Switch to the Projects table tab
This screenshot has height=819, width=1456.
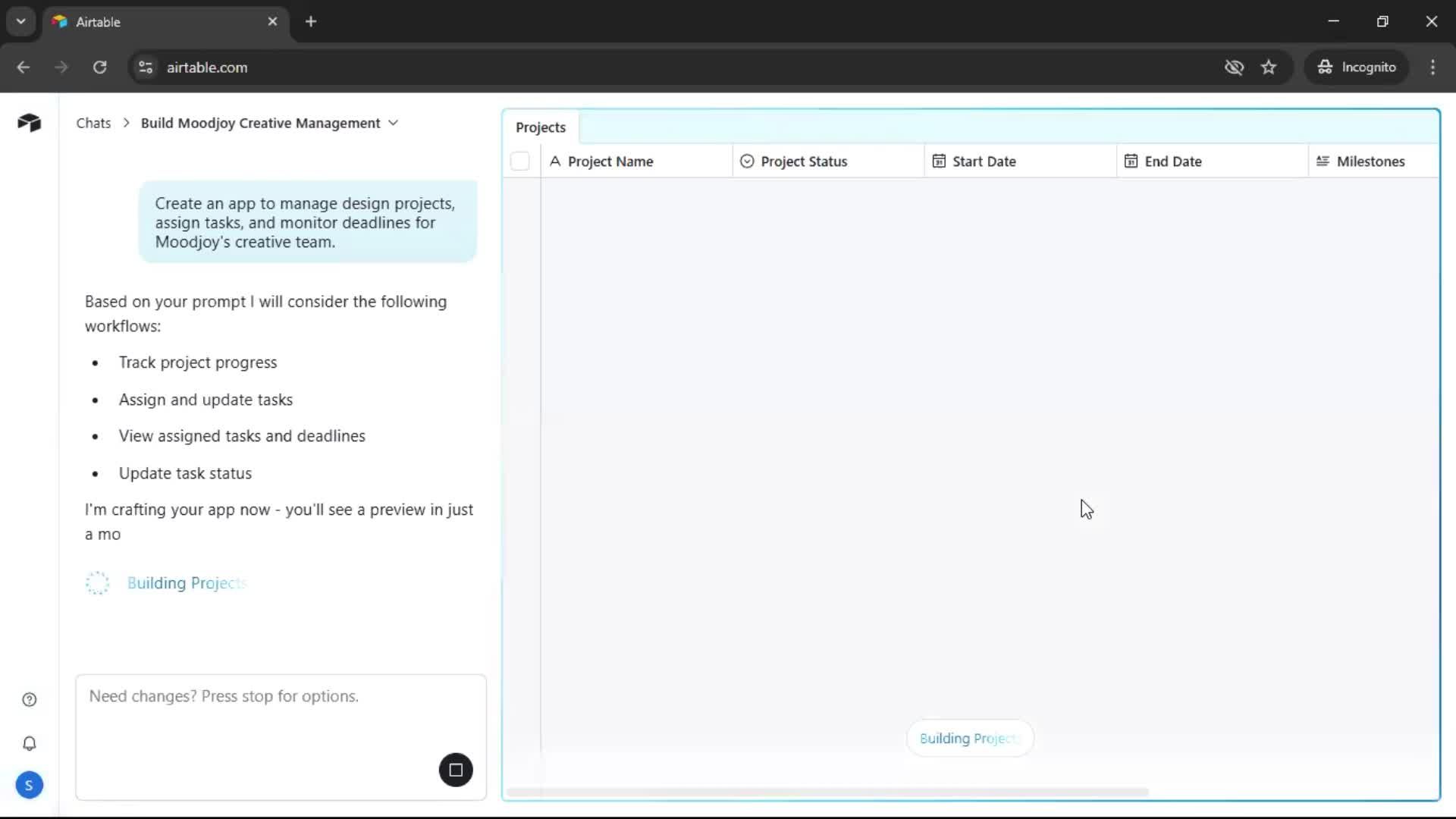pyautogui.click(x=541, y=127)
